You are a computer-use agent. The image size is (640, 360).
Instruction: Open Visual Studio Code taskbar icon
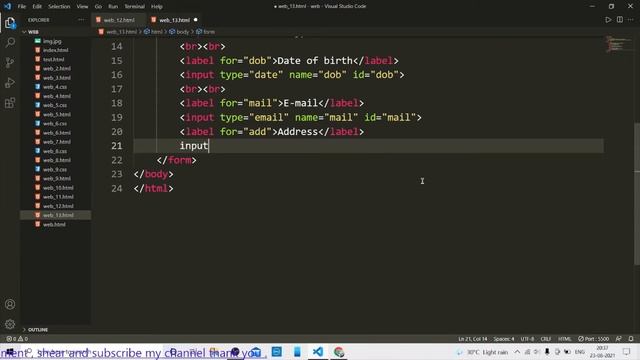point(318,351)
